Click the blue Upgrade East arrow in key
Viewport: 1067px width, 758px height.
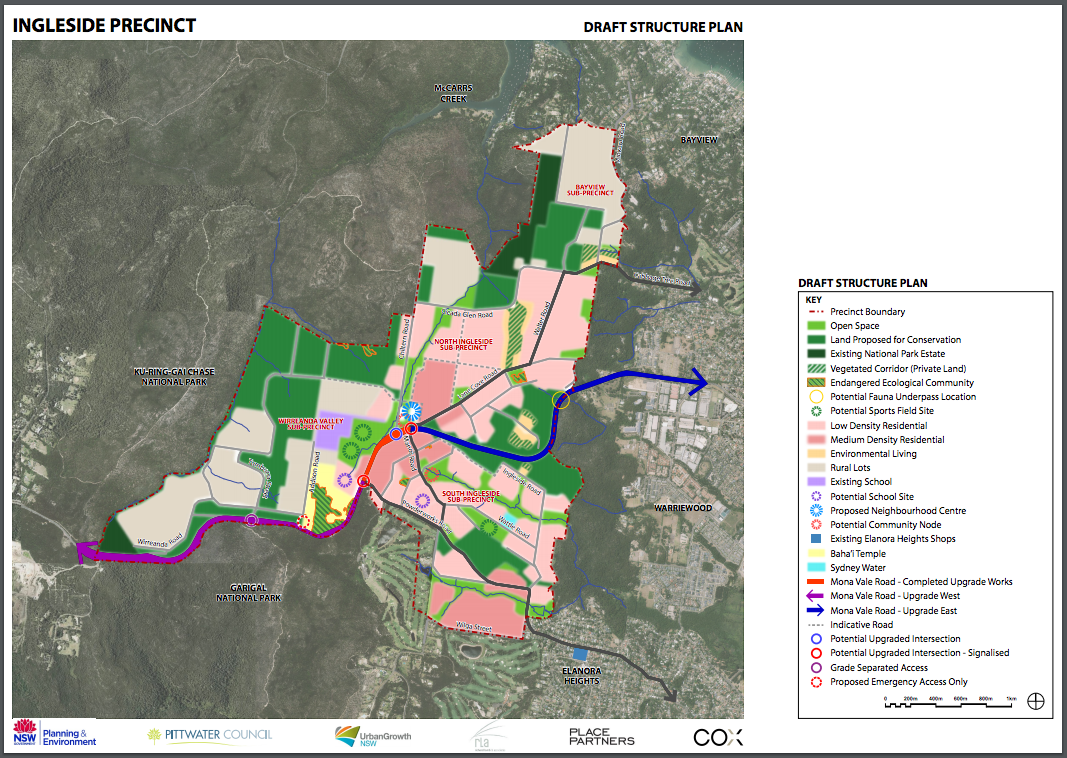pyautogui.click(x=816, y=610)
